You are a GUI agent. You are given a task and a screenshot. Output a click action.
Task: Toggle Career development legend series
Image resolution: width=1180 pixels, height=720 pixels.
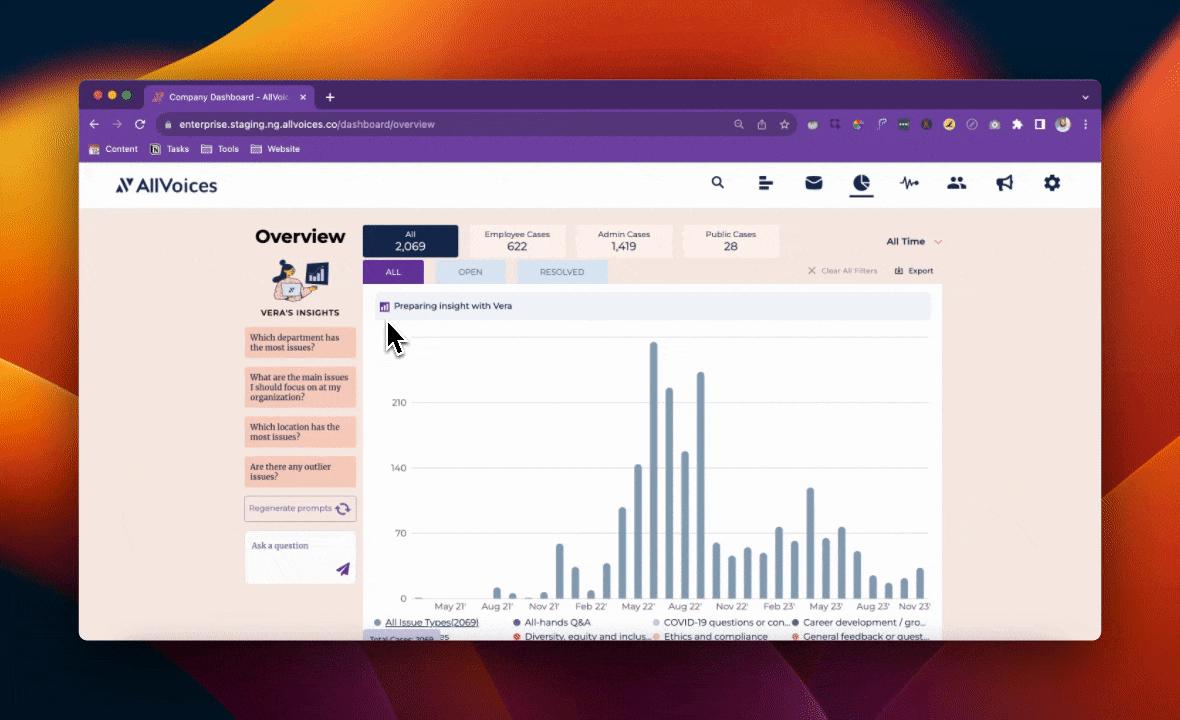[x=859, y=622]
